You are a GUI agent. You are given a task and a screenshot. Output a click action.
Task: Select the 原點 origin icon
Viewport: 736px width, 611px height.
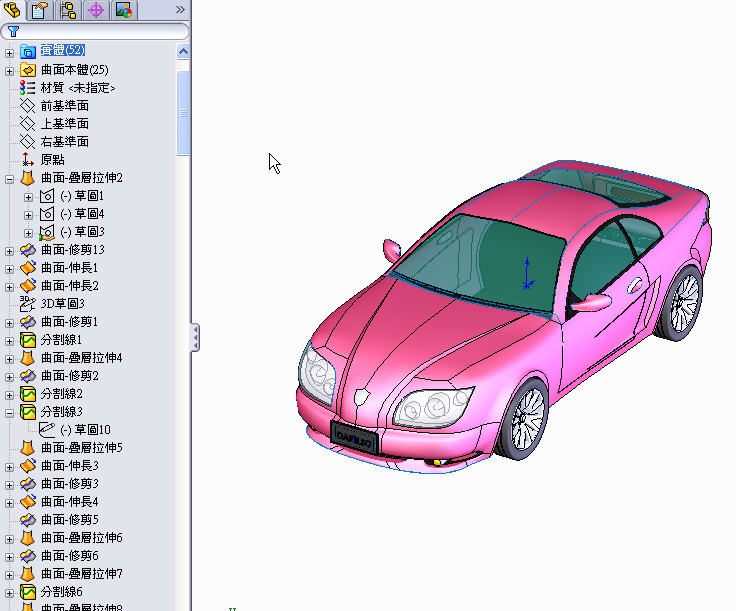pos(27,160)
